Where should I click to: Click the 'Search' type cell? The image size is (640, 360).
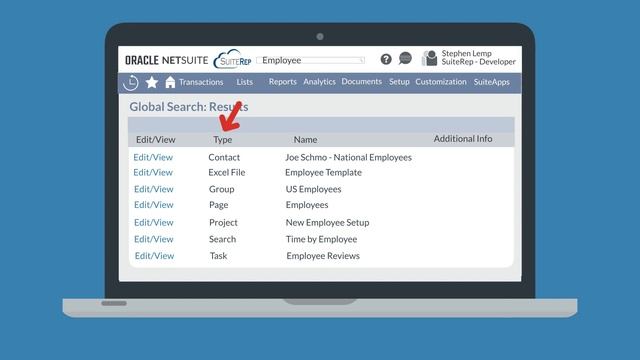pyautogui.click(x=222, y=239)
